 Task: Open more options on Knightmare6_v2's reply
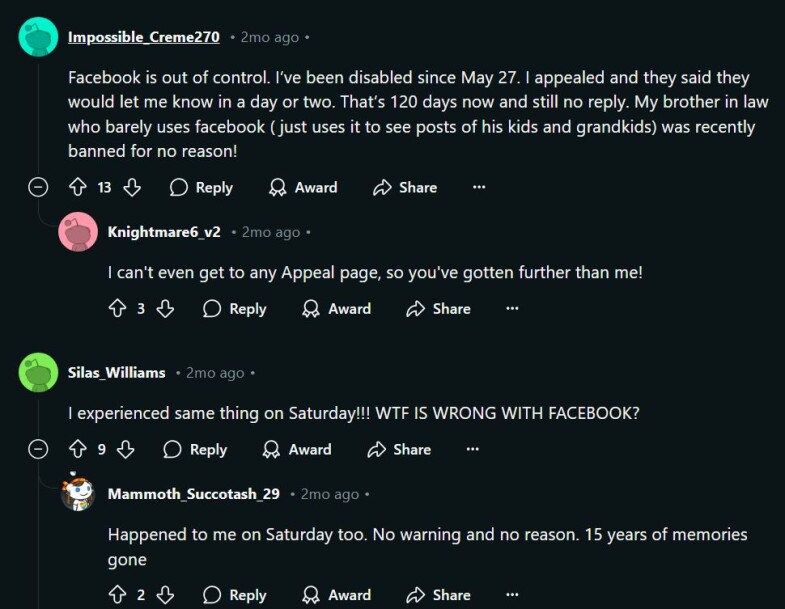click(x=512, y=309)
